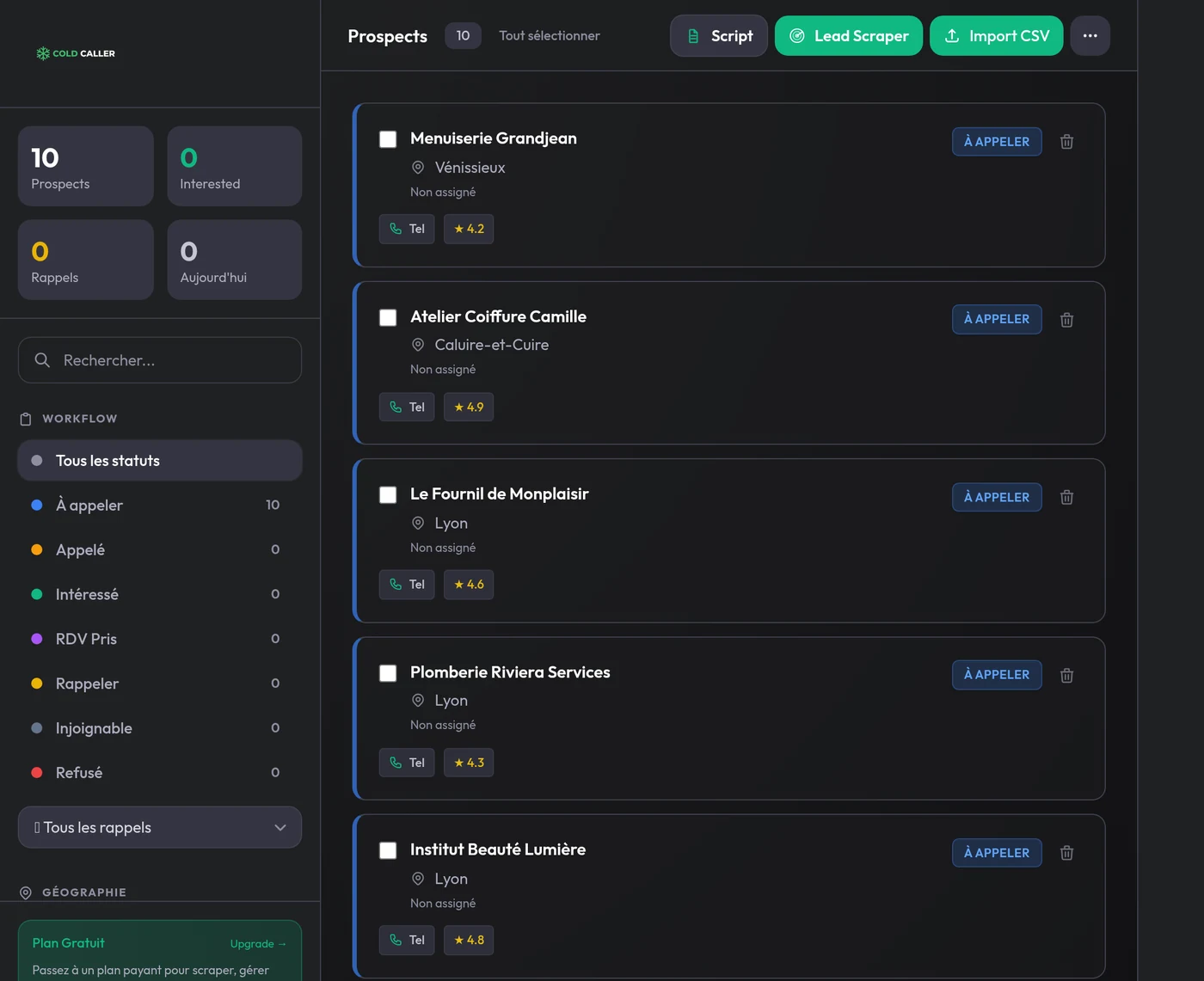Viewport: 1204px width, 981px height.
Task: Launch the Lead Scraper
Action: coord(849,35)
